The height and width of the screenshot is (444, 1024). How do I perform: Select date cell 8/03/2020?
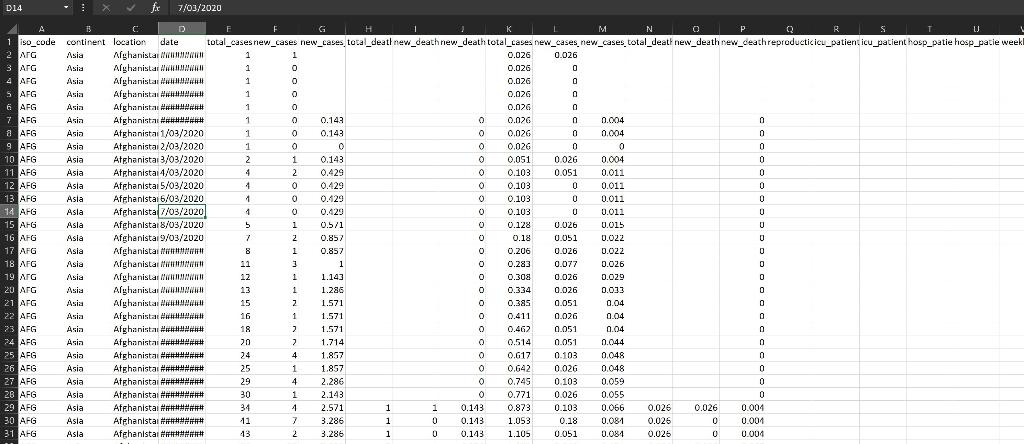182,225
